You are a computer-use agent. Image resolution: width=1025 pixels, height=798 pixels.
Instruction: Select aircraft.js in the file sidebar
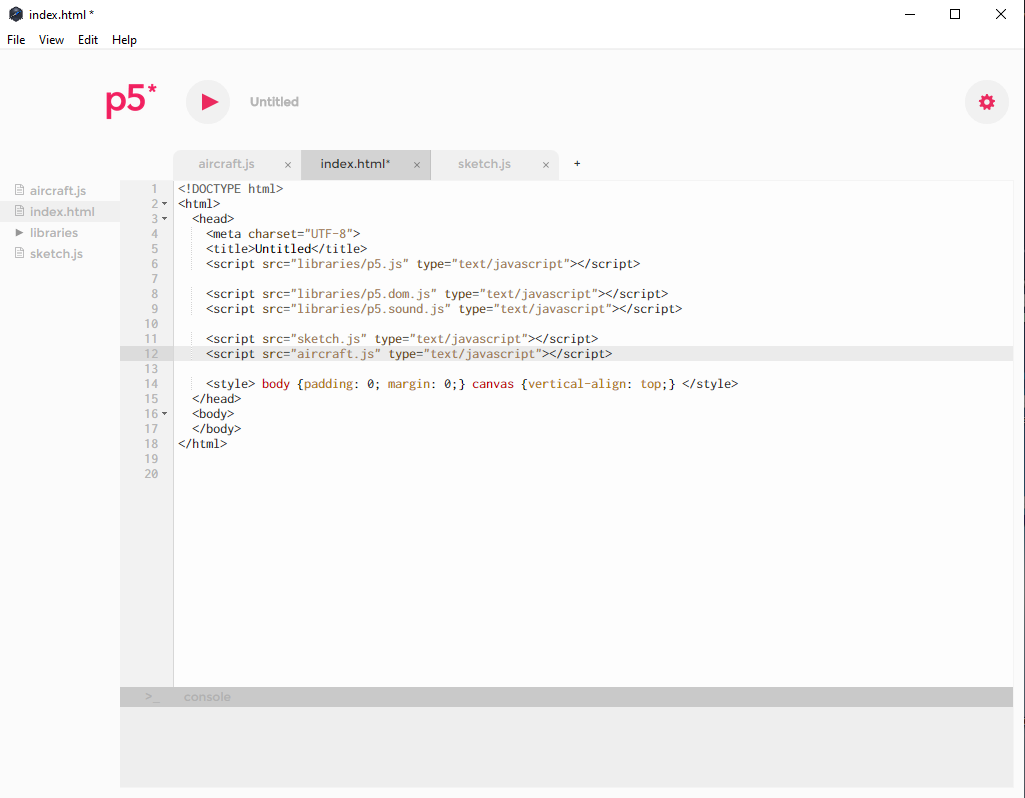(58, 191)
